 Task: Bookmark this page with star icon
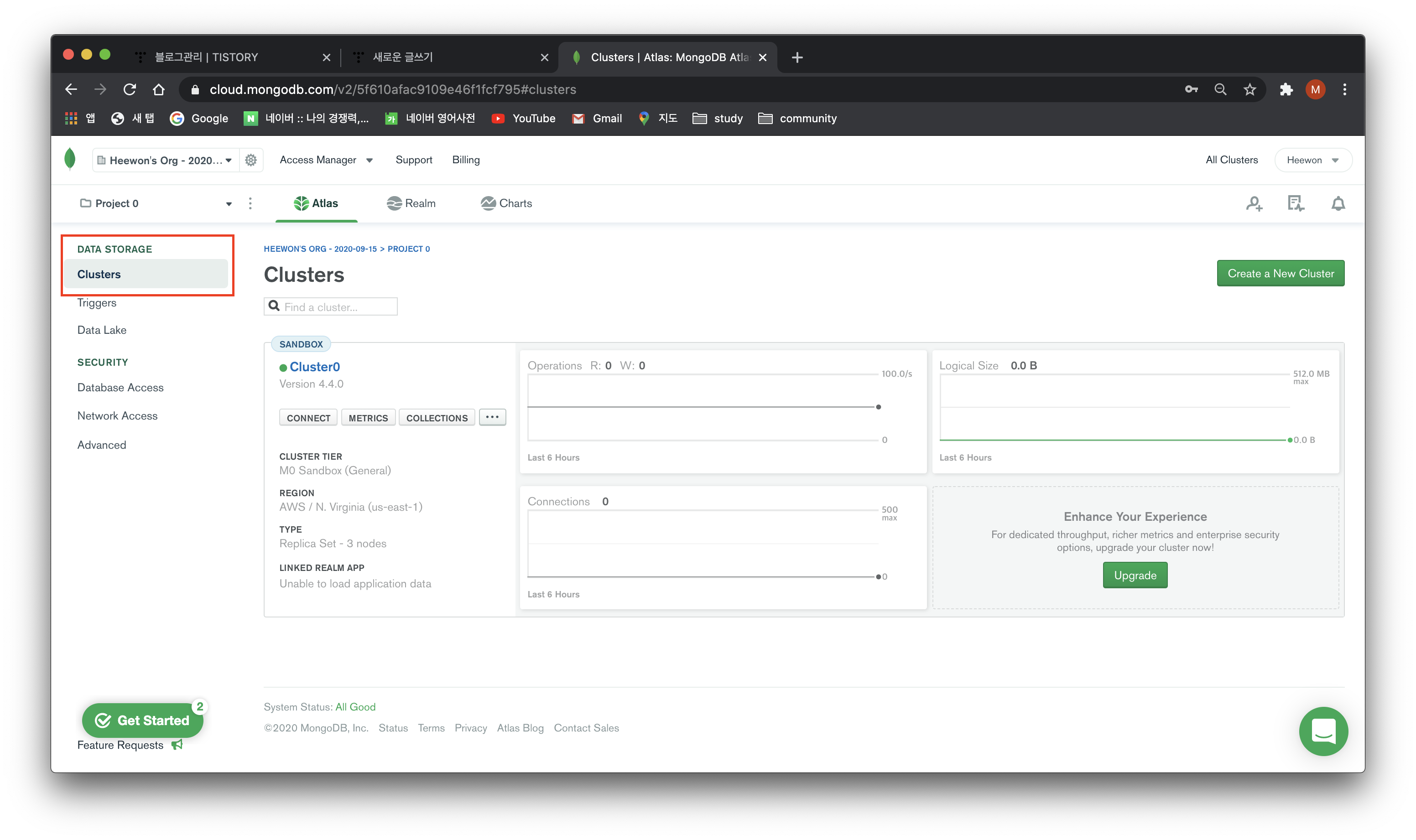(x=1249, y=89)
